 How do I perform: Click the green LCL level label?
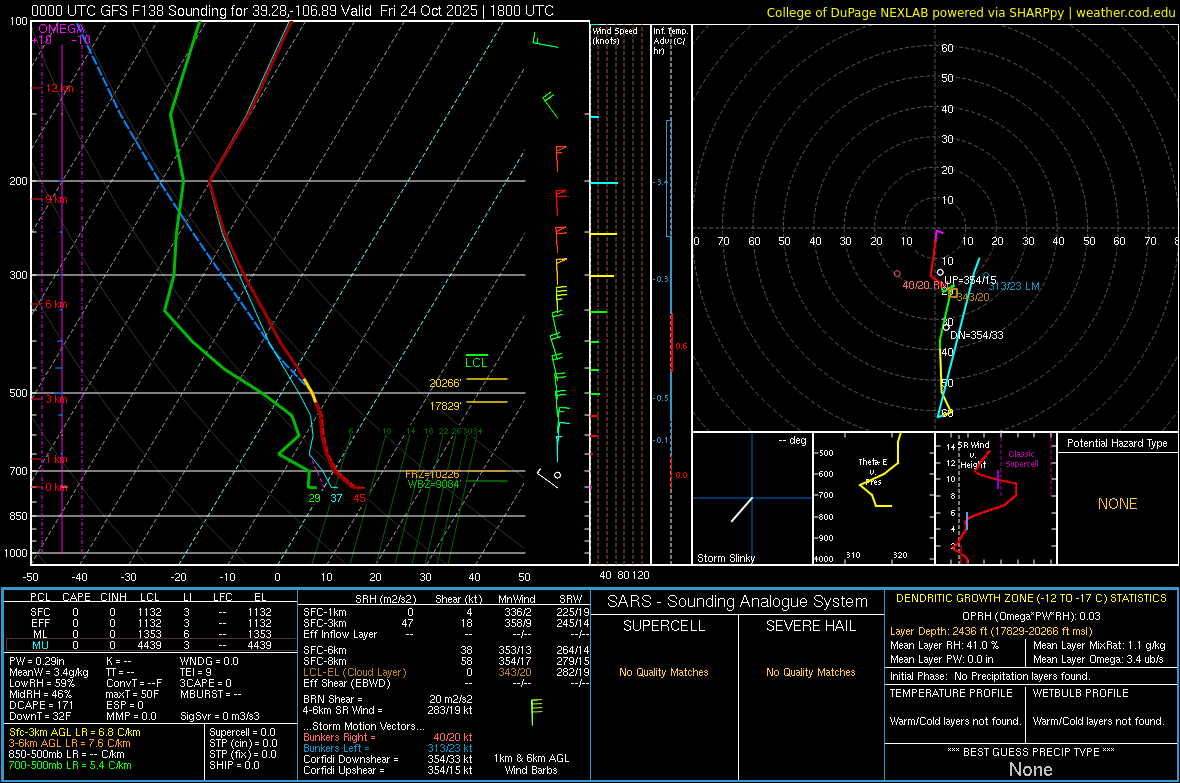pos(476,362)
